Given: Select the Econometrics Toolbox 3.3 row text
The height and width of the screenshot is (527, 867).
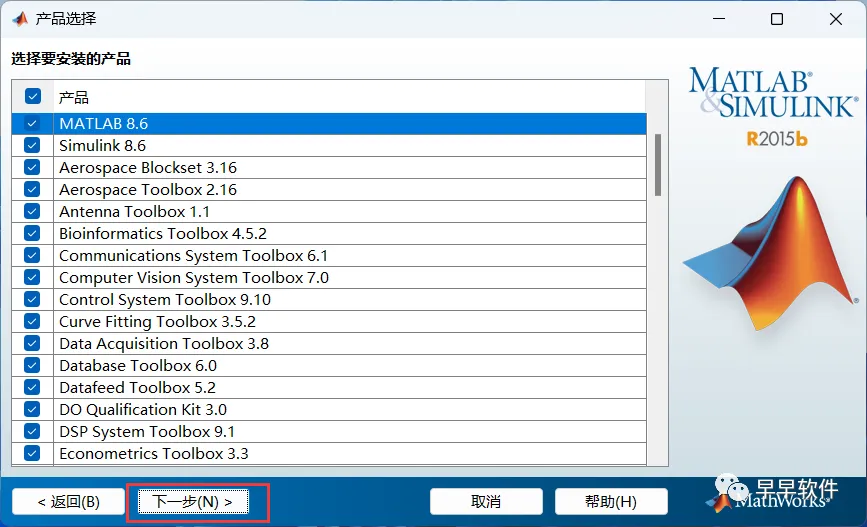Looking at the screenshot, I should pyautogui.click(x=154, y=453).
